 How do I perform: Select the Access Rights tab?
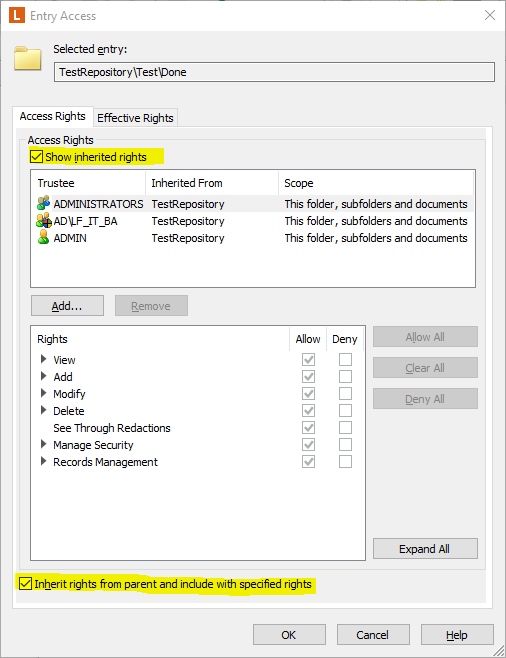(53, 116)
